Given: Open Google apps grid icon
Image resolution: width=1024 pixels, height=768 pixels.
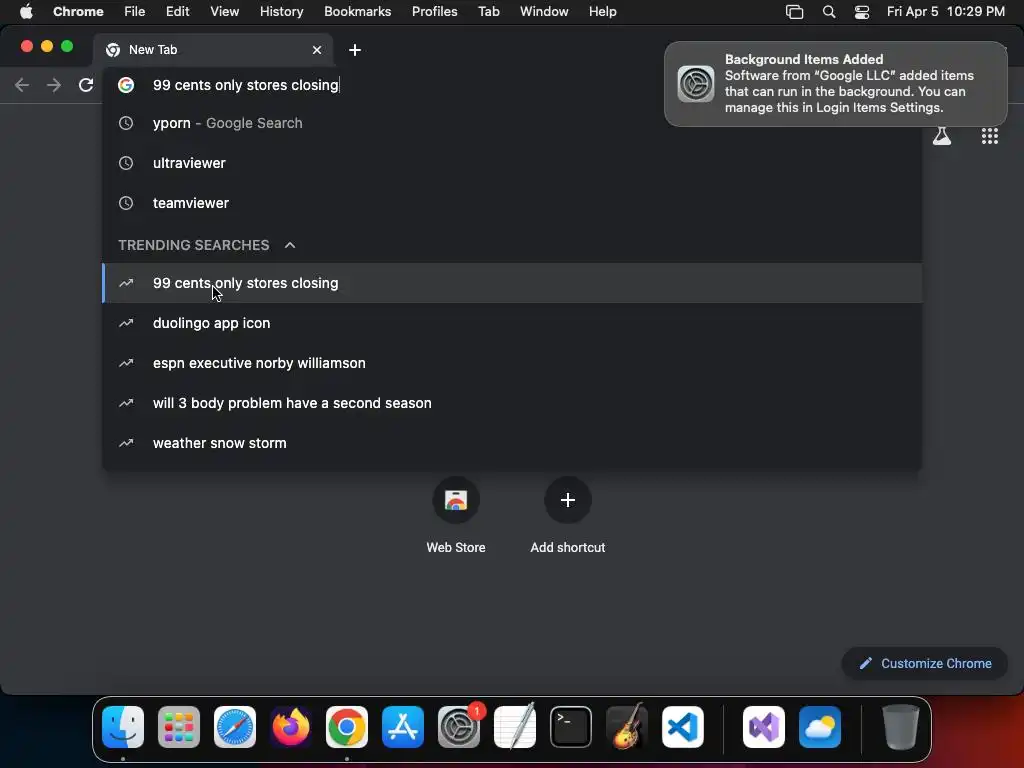Looking at the screenshot, I should (989, 136).
